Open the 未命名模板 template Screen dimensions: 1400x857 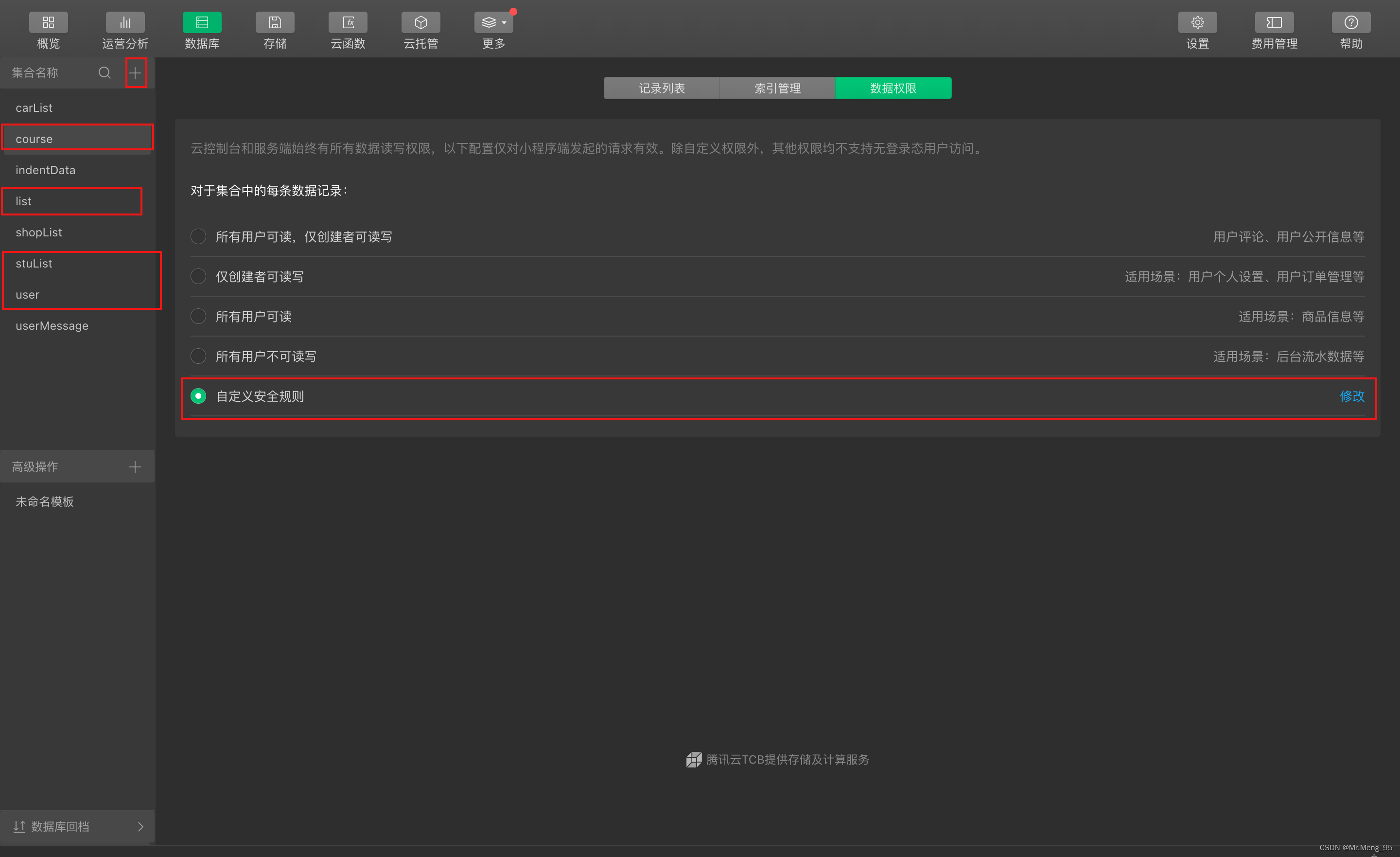point(77,501)
